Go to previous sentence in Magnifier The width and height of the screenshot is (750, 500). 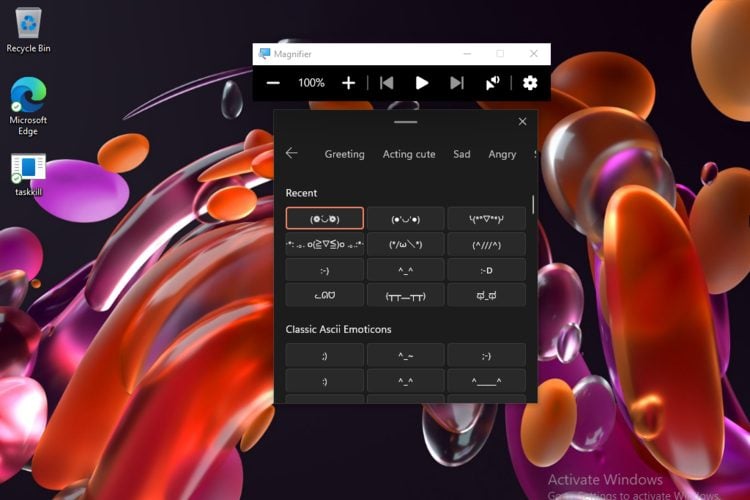[386, 83]
